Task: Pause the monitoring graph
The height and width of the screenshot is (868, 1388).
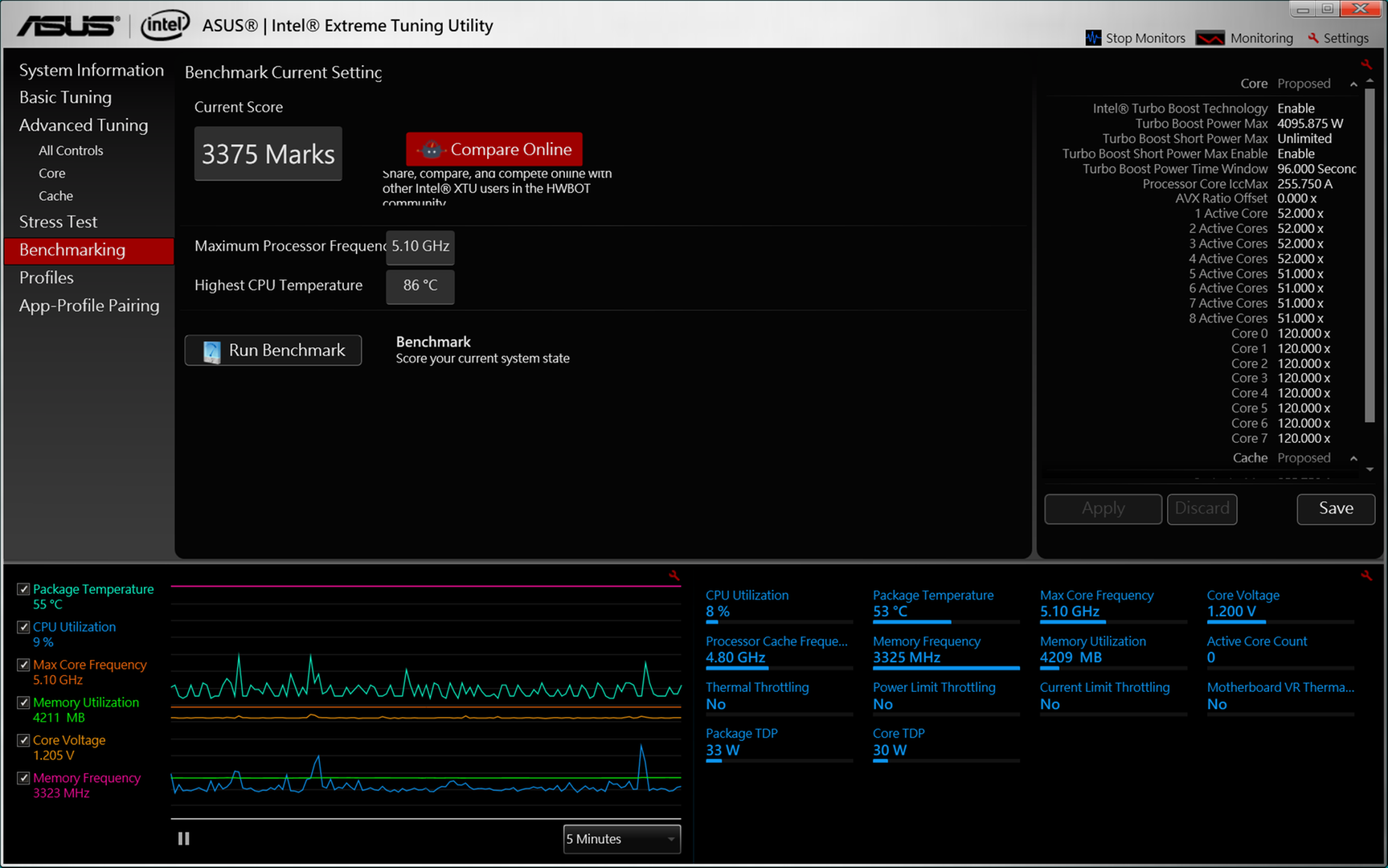Action: click(x=184, y=838)
